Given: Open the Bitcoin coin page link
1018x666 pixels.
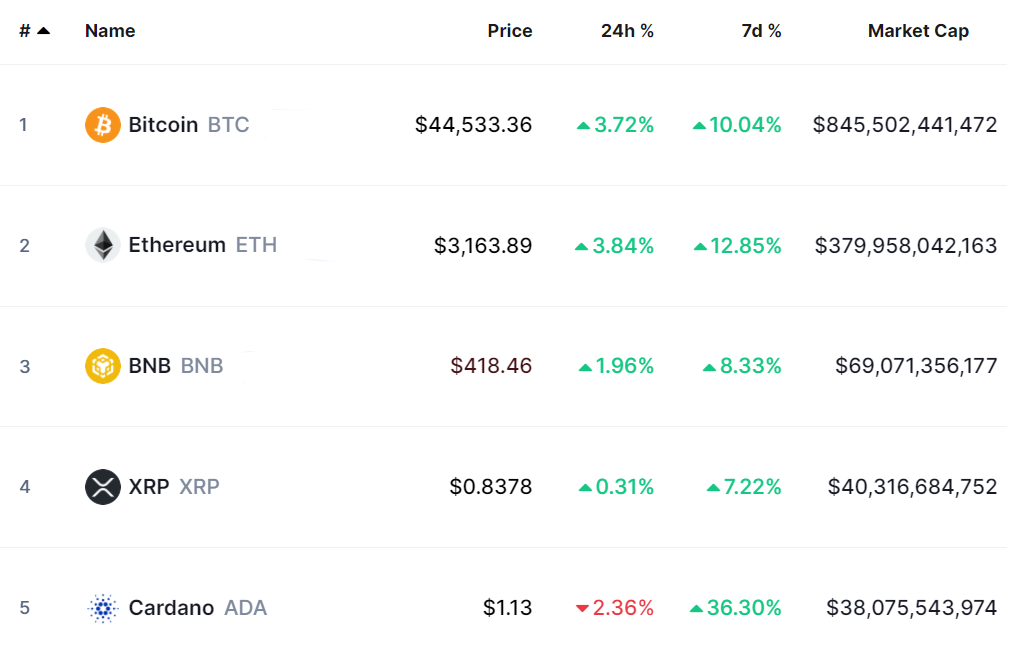Looking at the screenshot, I should (x=163, y=125).
